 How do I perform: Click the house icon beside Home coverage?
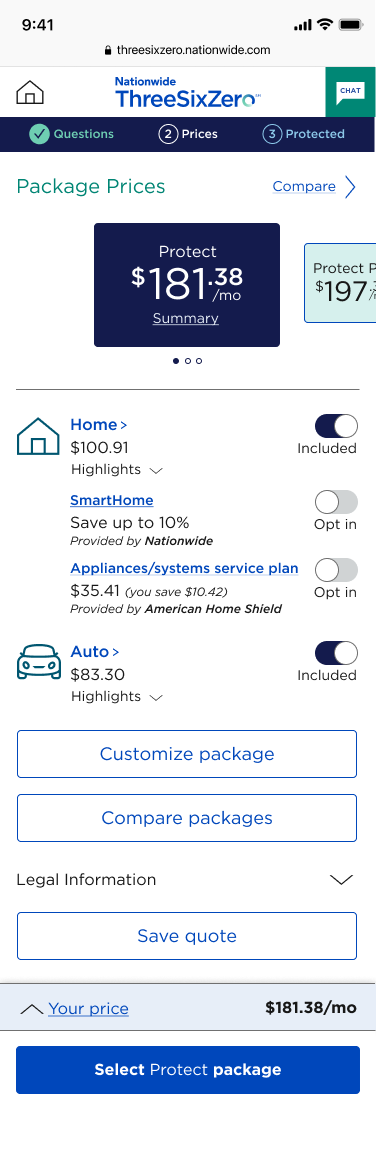pyautogui.click(x=38, y=437)
